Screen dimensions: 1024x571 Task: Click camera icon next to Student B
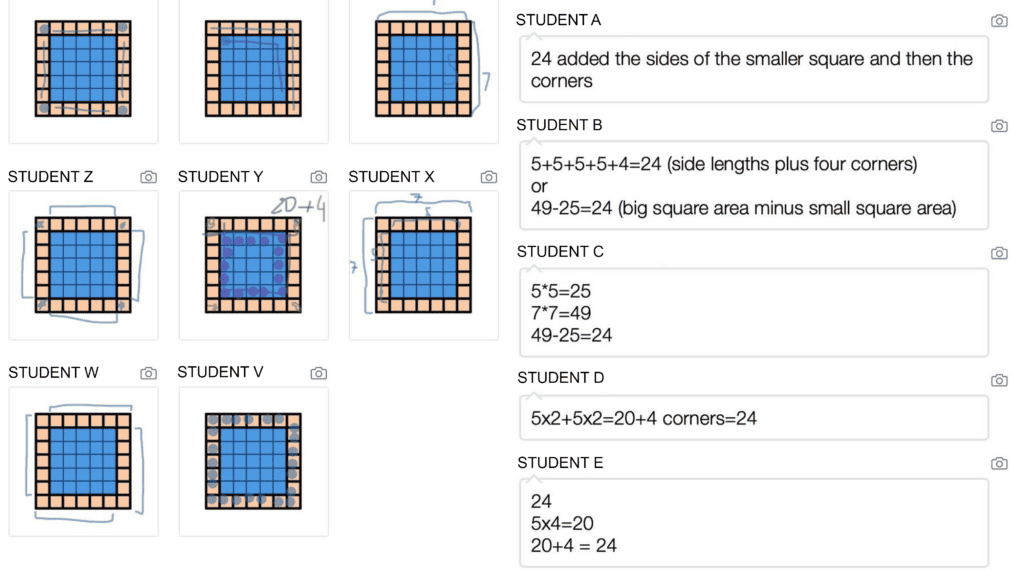pyautogui.click(x=999, y=125)
